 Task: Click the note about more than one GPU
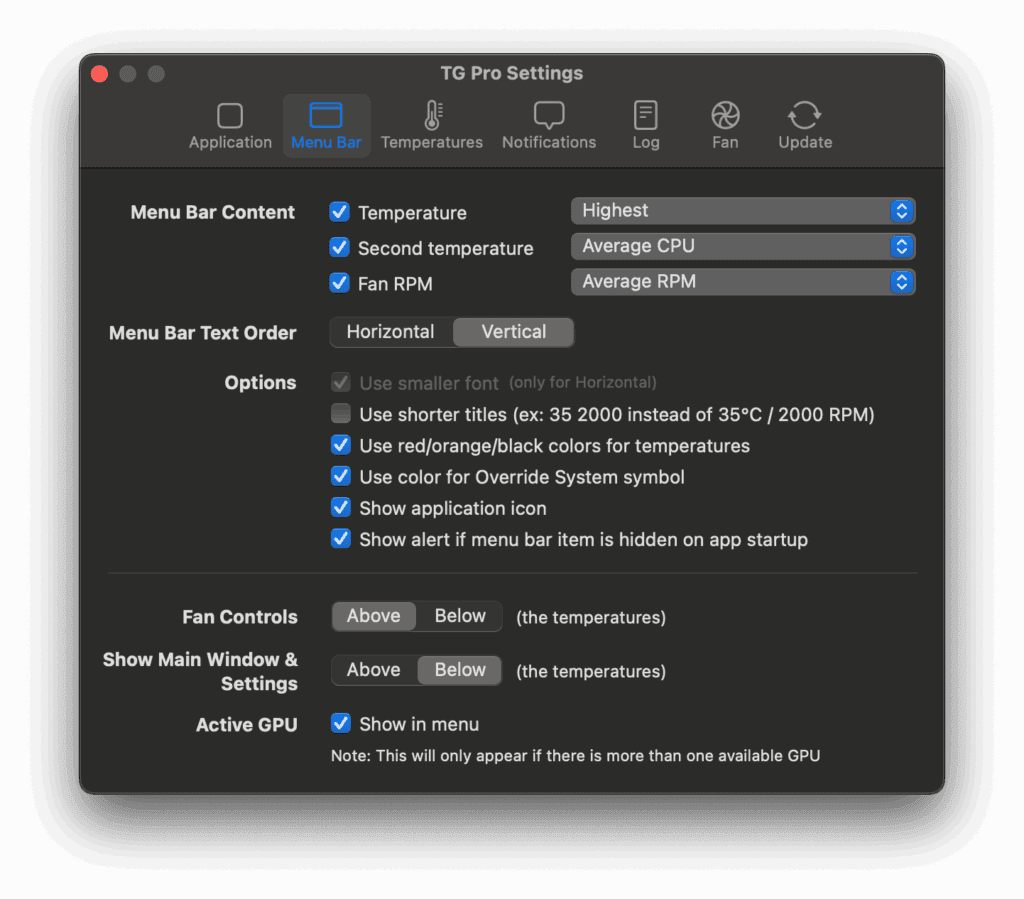point(575,756)
